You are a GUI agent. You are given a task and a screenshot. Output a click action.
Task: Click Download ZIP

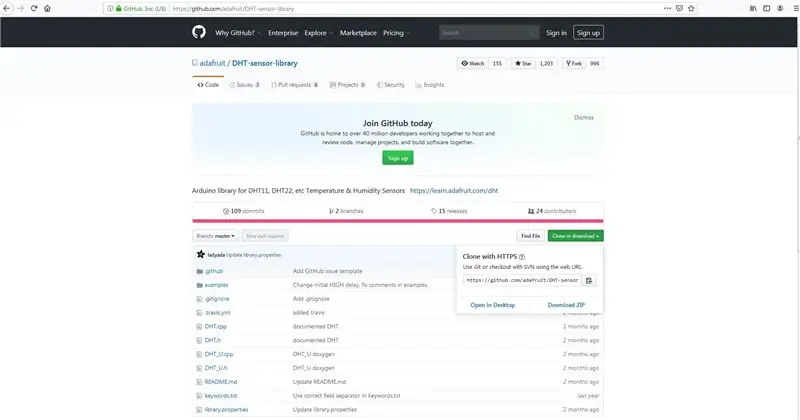pos(566,305)
